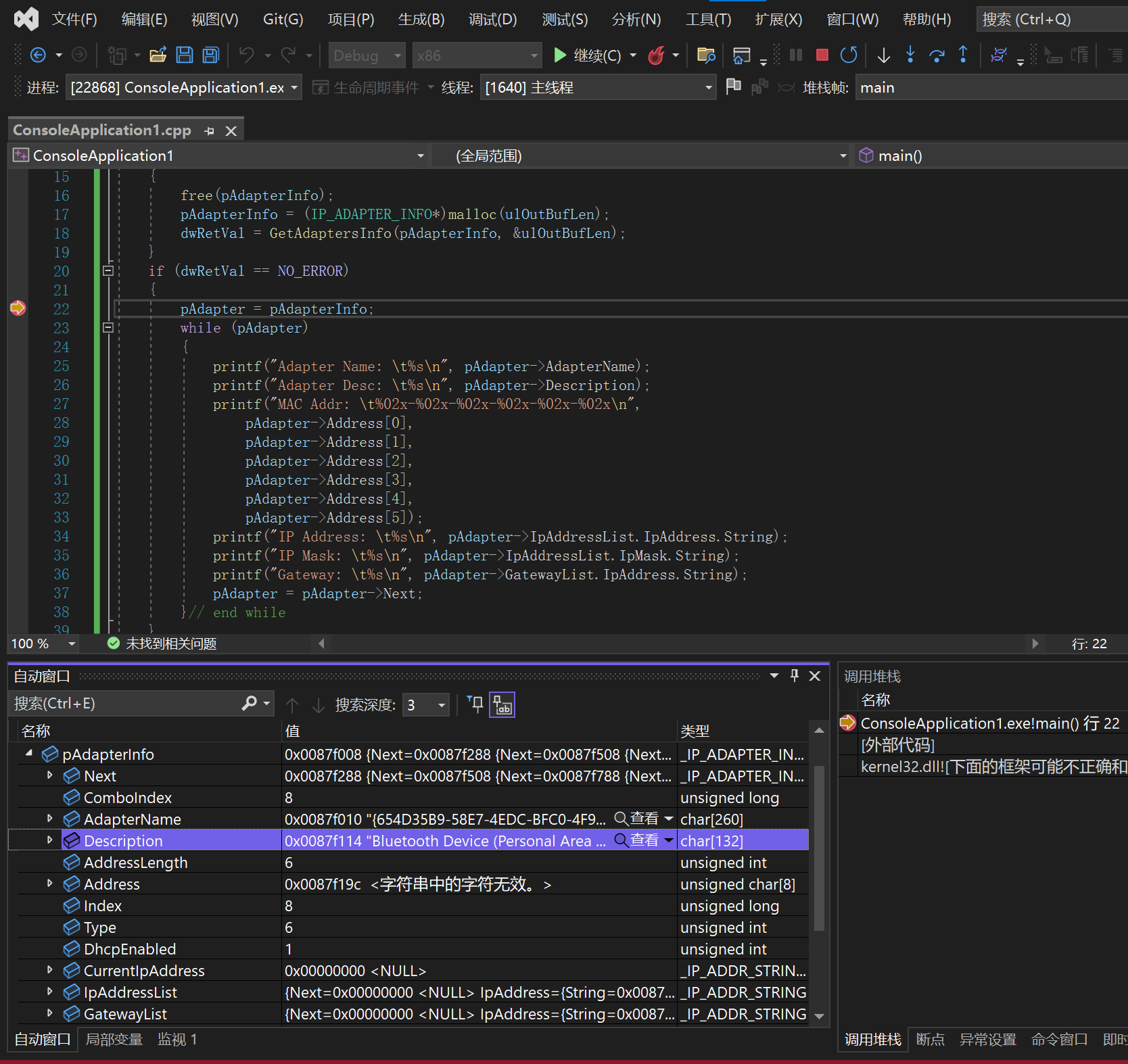
Task: Click the Show Next Statement arrow icon
Action: click(884, 55)
